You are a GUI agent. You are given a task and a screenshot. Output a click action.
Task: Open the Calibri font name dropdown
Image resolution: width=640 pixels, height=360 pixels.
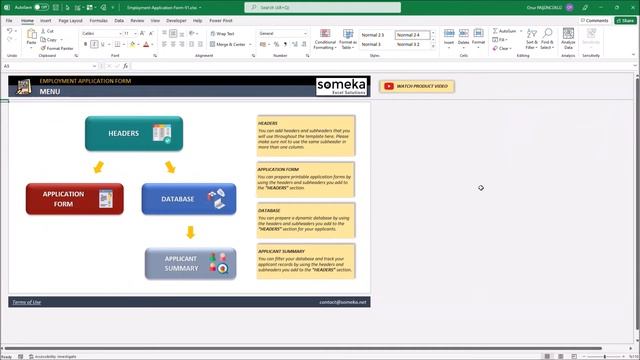point(120,33)
